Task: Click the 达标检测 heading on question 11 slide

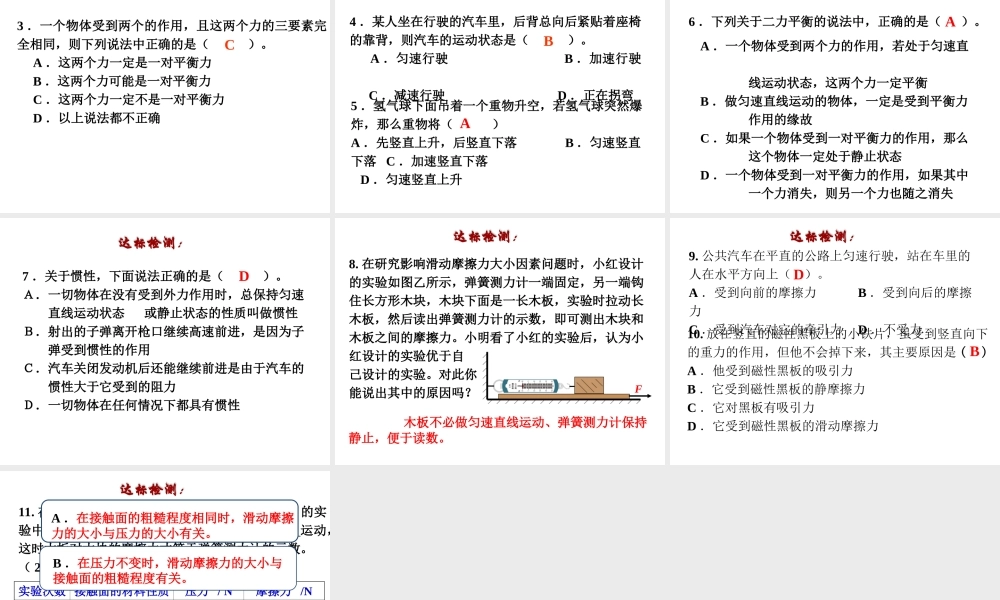Action: 152,490
